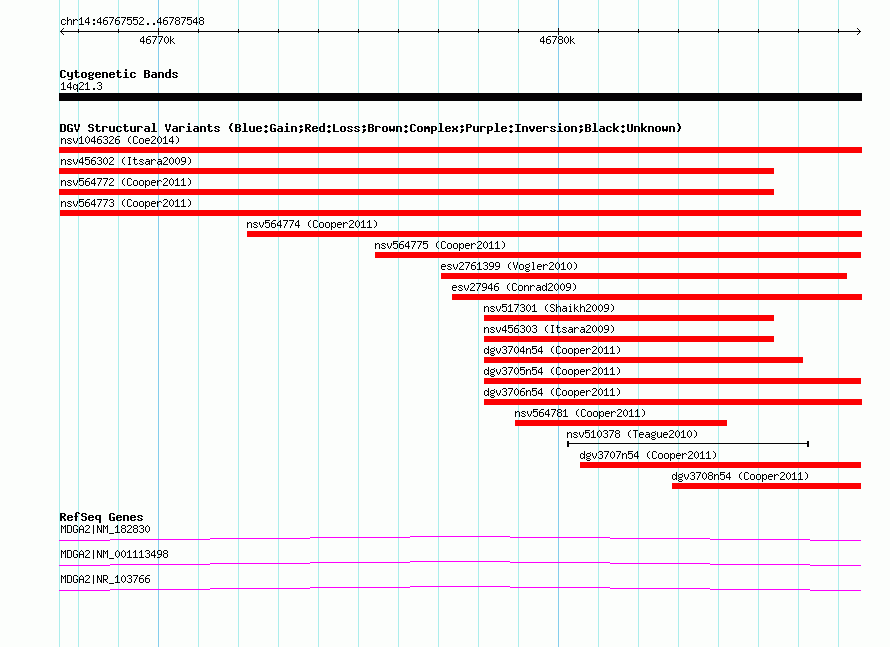Screen dimensions: 890x647
Task: Open the dgv3704n54 (Cooper2011) label
Action: coord(552,350)
